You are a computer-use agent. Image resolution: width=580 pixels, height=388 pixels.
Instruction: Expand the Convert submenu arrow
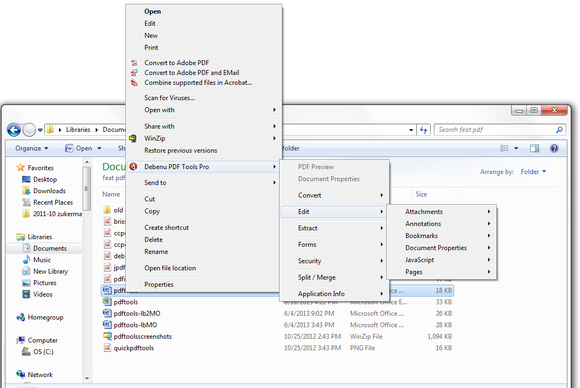pos(381,195)
